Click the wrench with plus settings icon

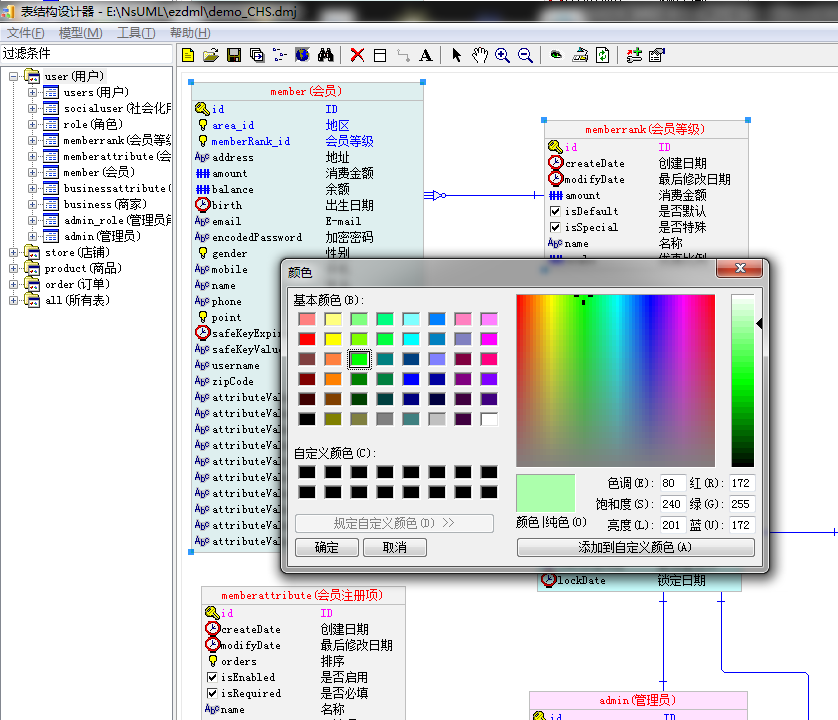point(634,55)
